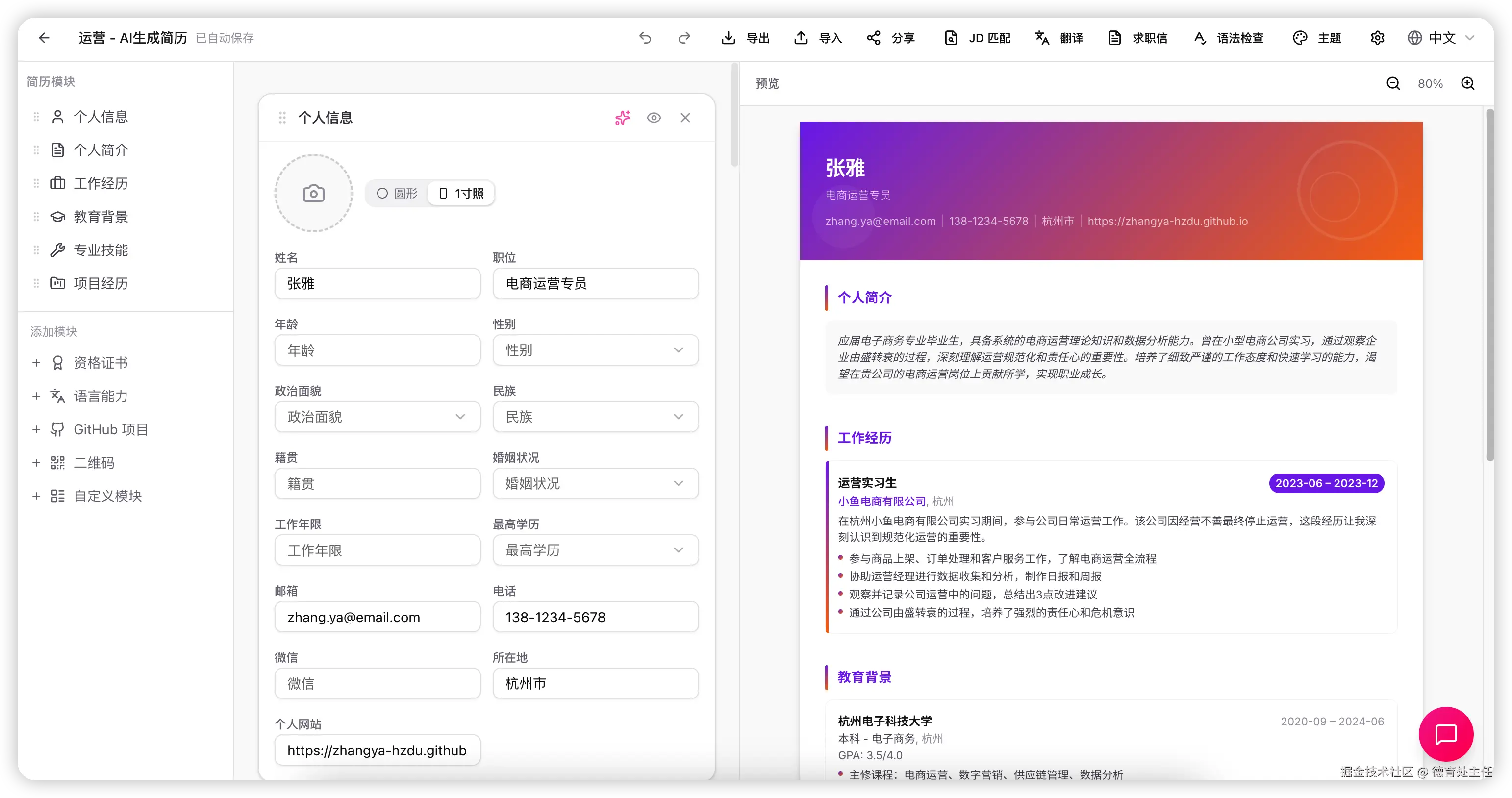Image resolution: width=1512 pixels, height=798 pixels.
Task: Go back using the left arrow
Action: pyautogui.click(x=44, y=38)
